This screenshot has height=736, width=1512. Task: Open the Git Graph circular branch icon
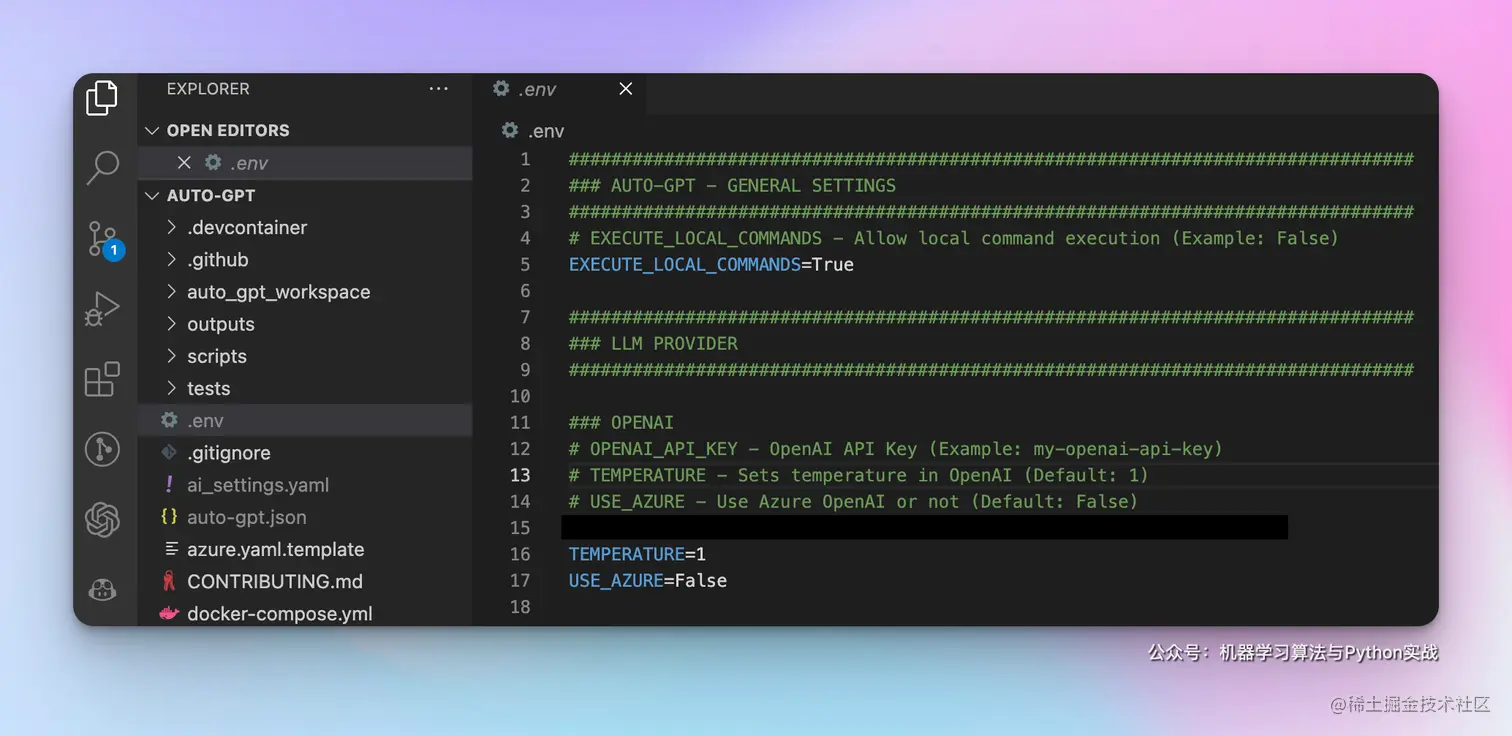(x=102, y=450)
